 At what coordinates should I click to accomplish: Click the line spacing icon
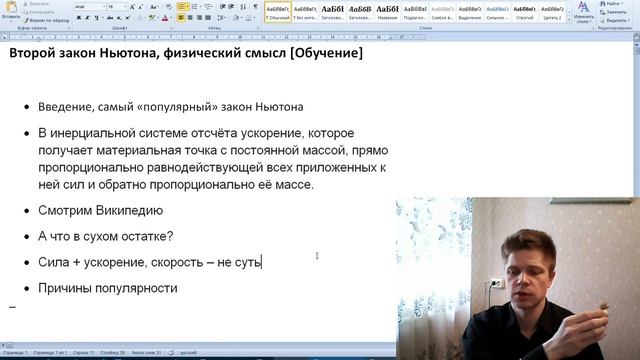221,18
